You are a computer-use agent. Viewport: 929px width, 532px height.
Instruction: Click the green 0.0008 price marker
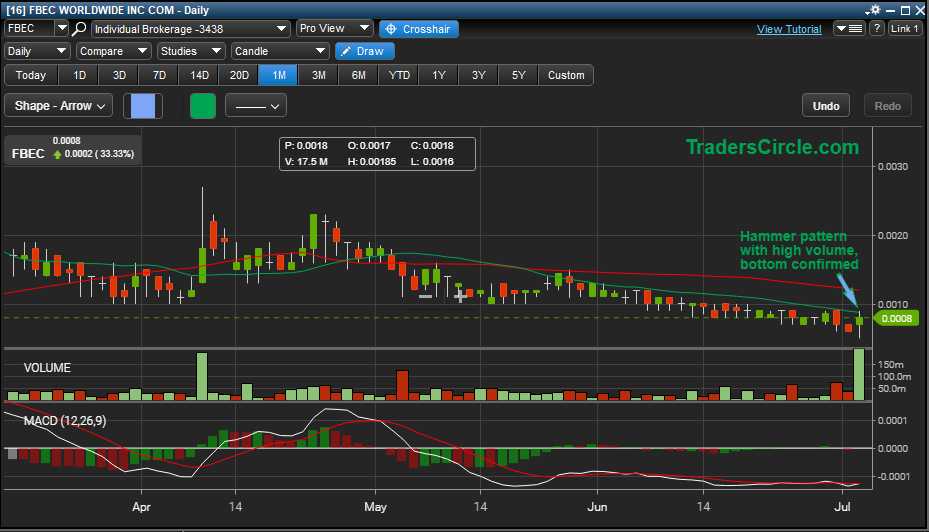[x=896, y=319]
